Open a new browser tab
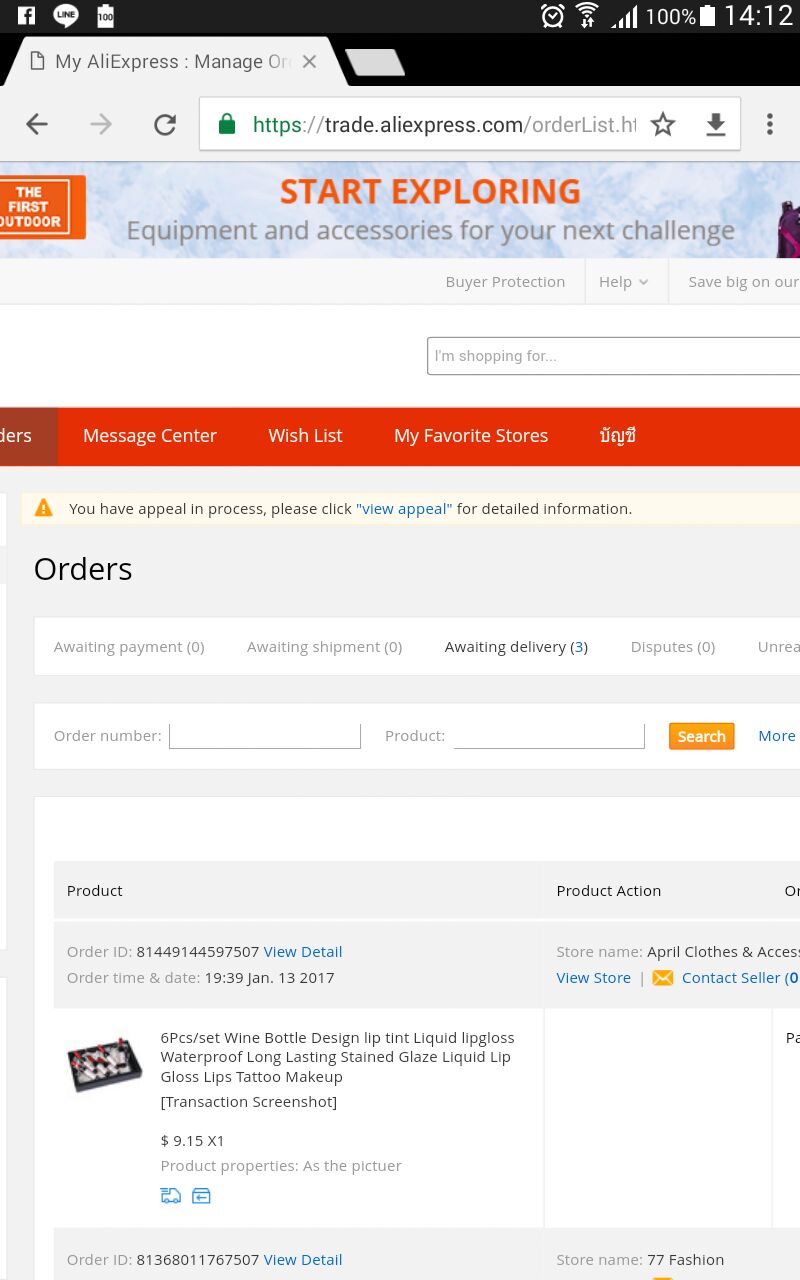 tap(375, 62)
